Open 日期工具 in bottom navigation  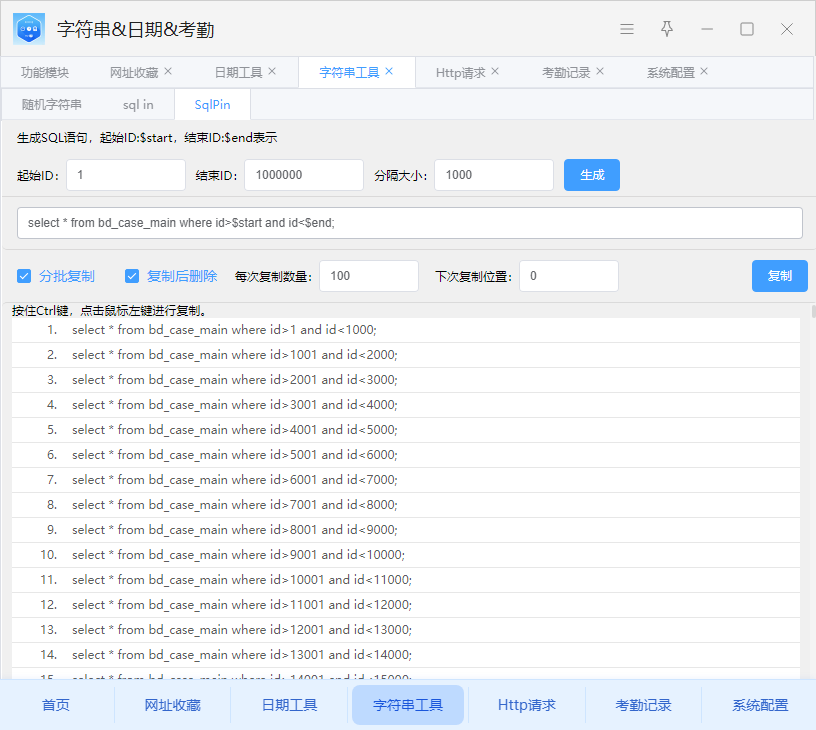(289, 705)
